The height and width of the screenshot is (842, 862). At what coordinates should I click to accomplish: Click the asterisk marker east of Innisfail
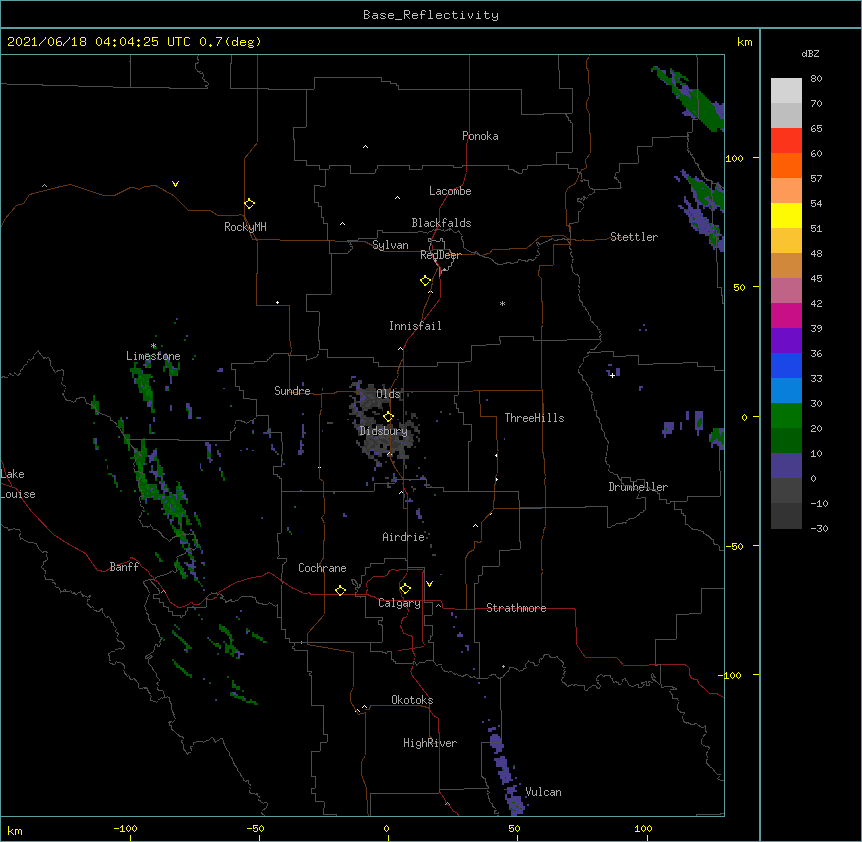tap(502, 303)
